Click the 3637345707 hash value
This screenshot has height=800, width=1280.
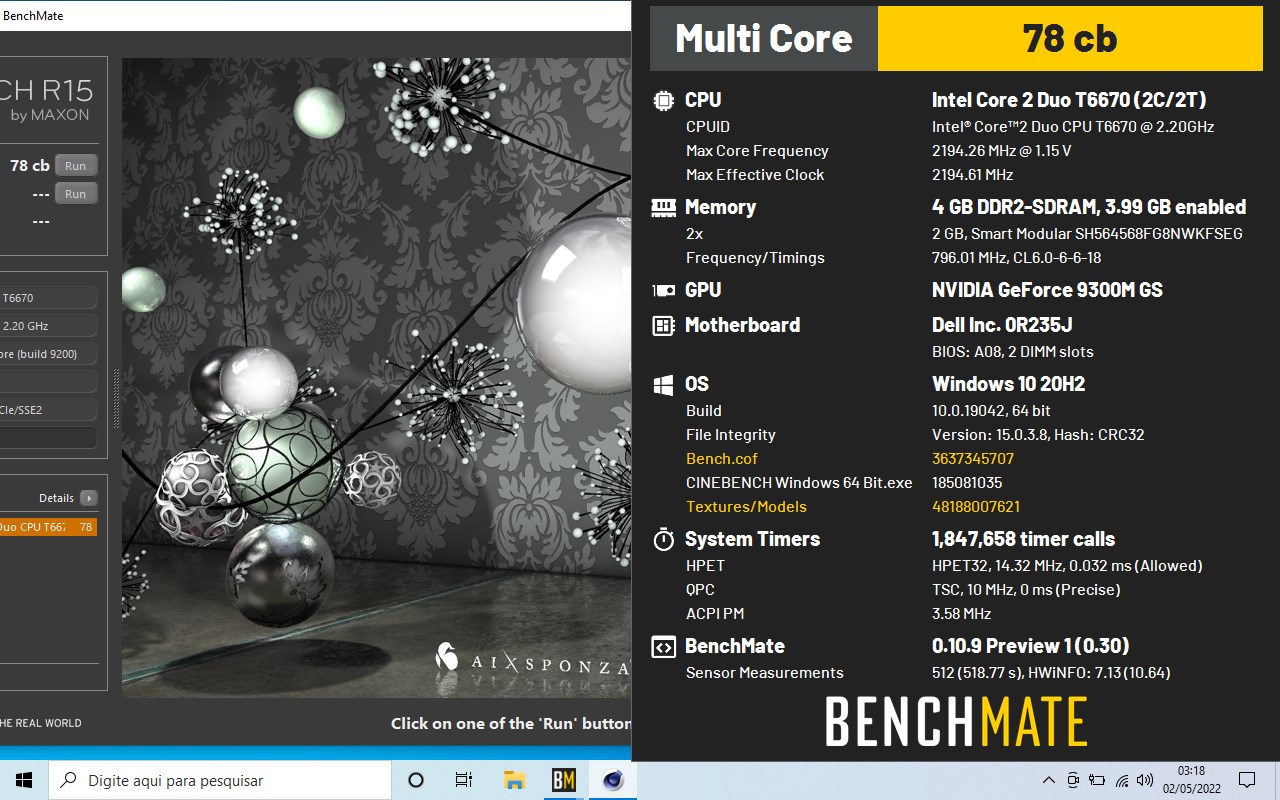point(973,459)
